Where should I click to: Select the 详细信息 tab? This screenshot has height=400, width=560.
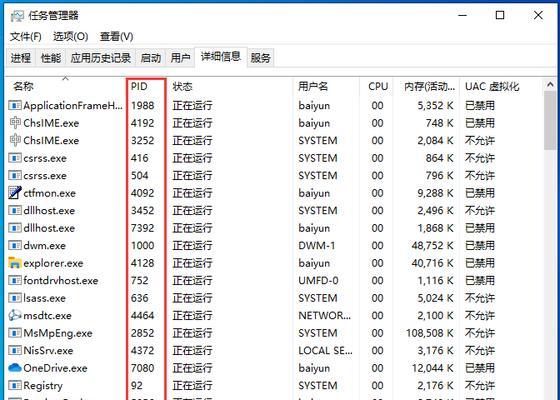coord(221,57)
